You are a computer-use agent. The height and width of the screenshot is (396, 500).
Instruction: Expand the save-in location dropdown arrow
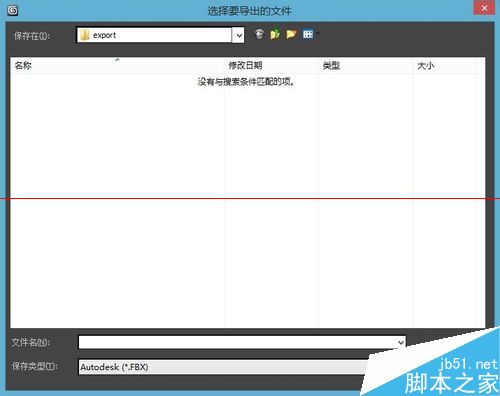pyautogui.click(x=239, y=35)
